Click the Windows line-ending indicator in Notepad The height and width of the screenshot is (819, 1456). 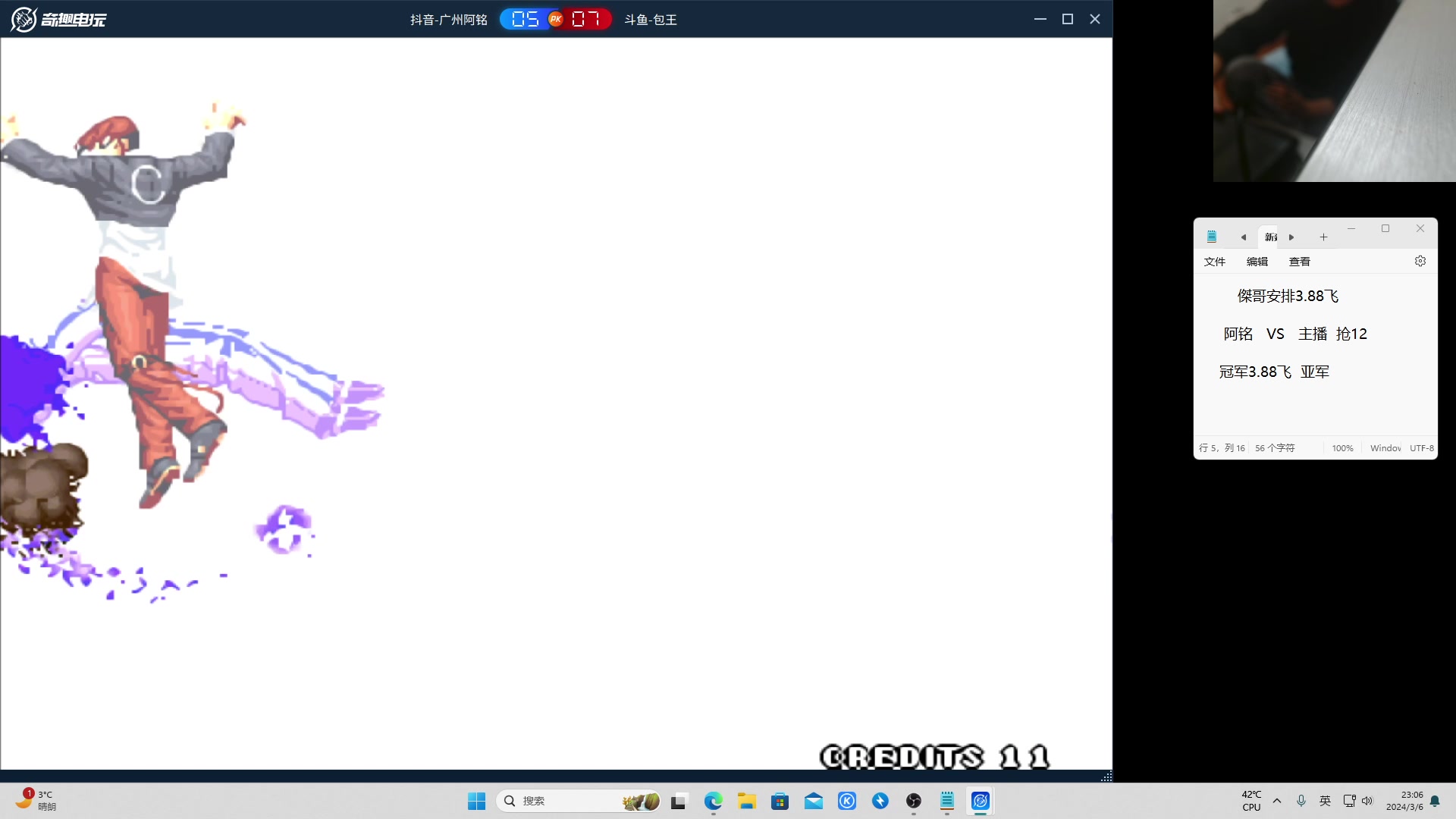click(1385, 448)
